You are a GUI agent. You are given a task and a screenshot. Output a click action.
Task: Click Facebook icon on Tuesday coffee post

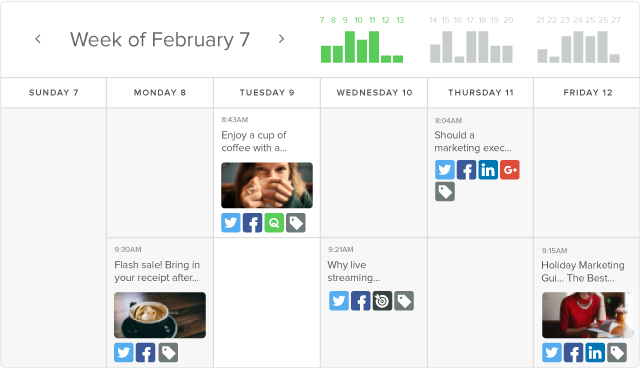pyautogui.click(x=253, y=223)
